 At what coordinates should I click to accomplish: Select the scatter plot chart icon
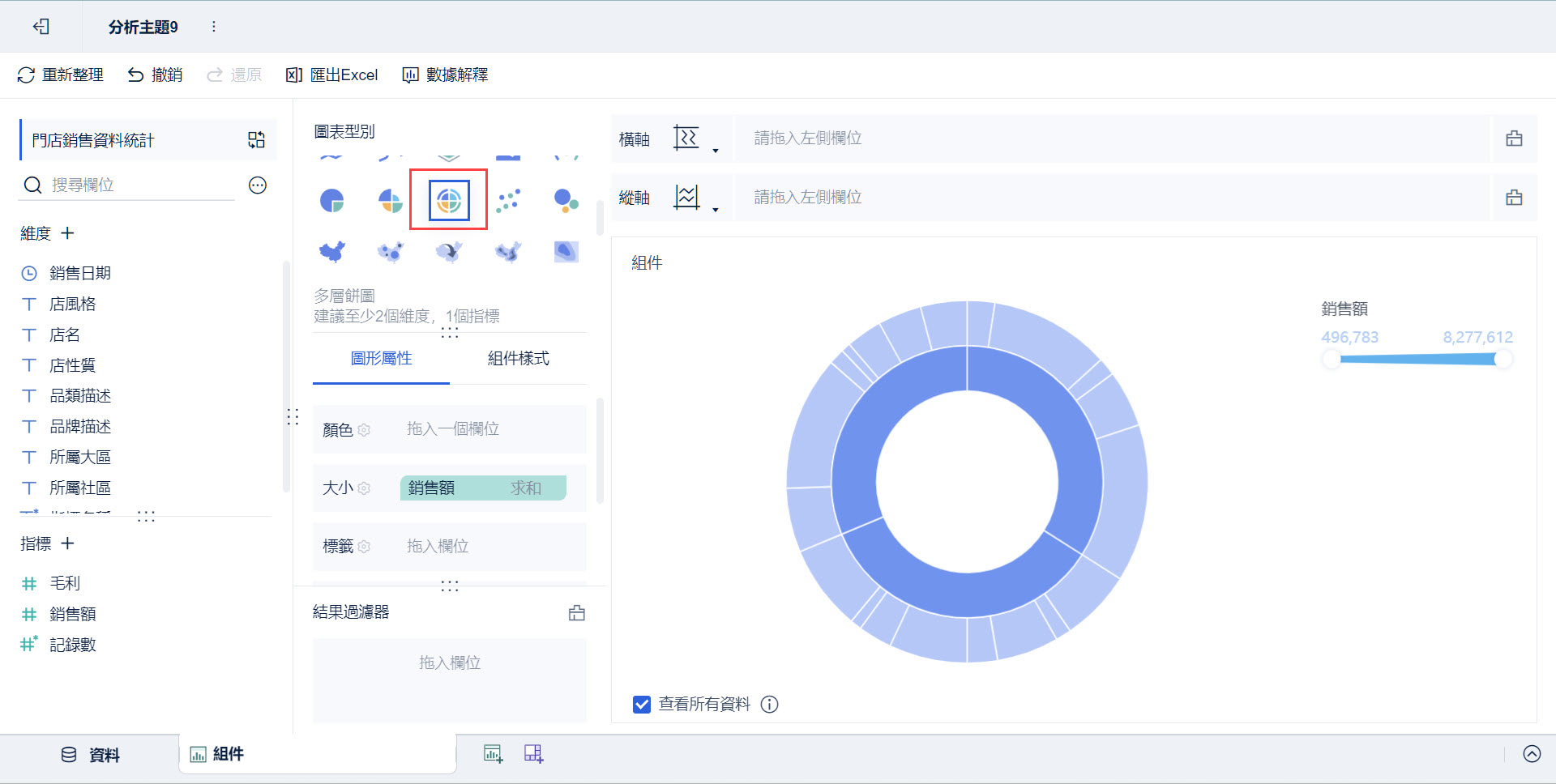508,200
